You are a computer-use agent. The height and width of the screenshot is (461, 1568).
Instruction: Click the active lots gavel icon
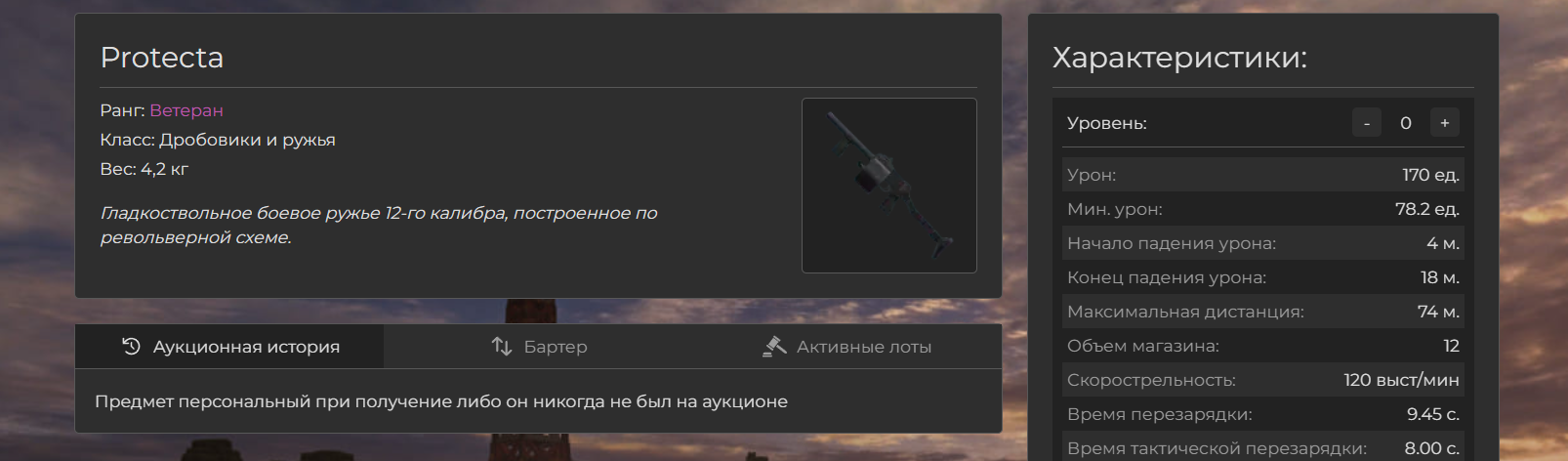coord(774,346)
